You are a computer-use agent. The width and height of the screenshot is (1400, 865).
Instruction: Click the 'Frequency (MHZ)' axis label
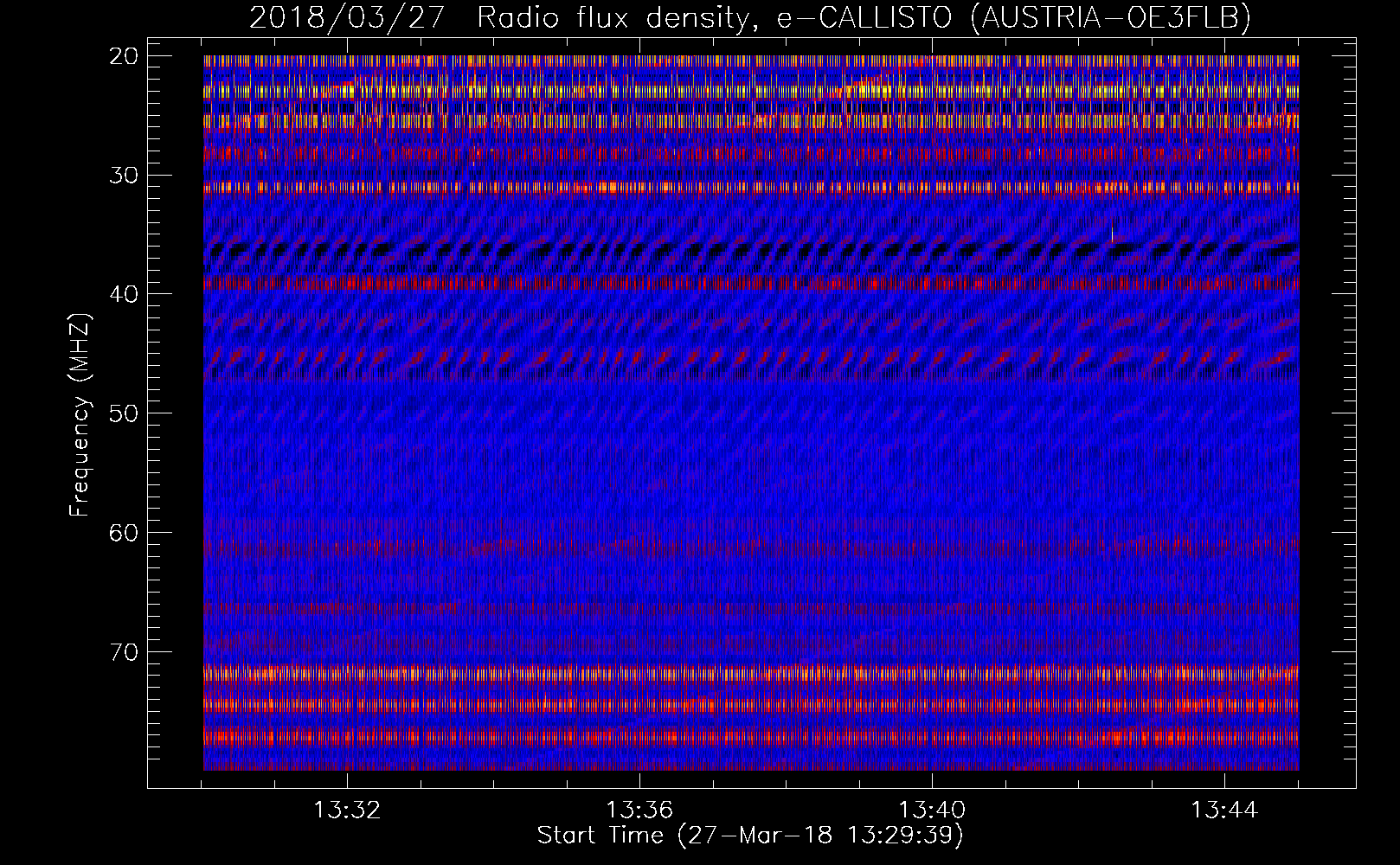pos(80,413)
